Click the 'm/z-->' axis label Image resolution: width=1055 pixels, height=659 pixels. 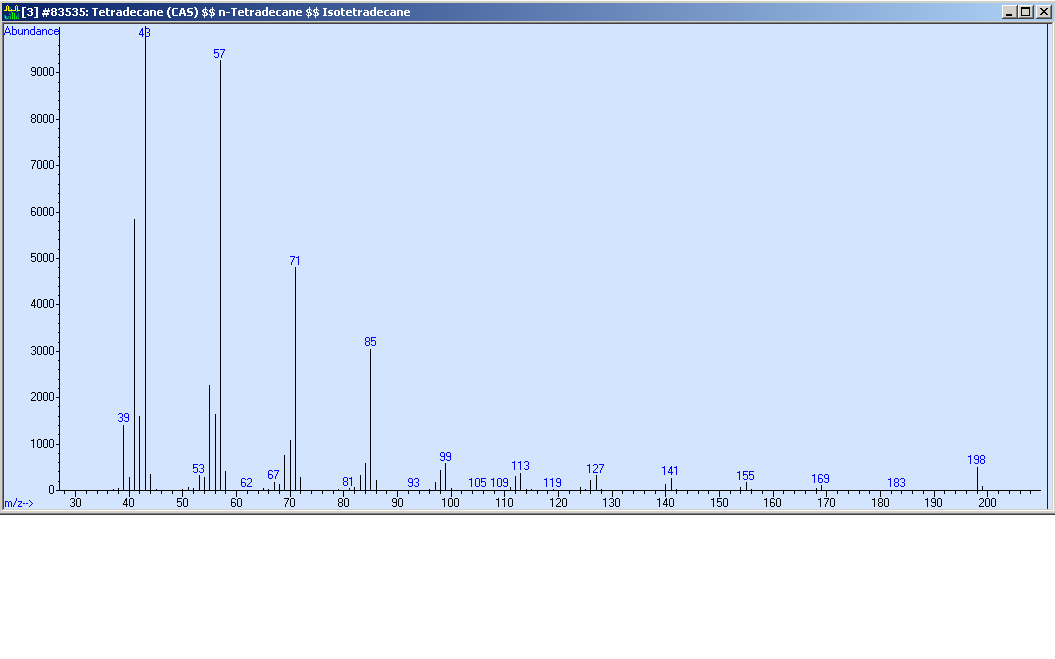(x=18, y=503)
